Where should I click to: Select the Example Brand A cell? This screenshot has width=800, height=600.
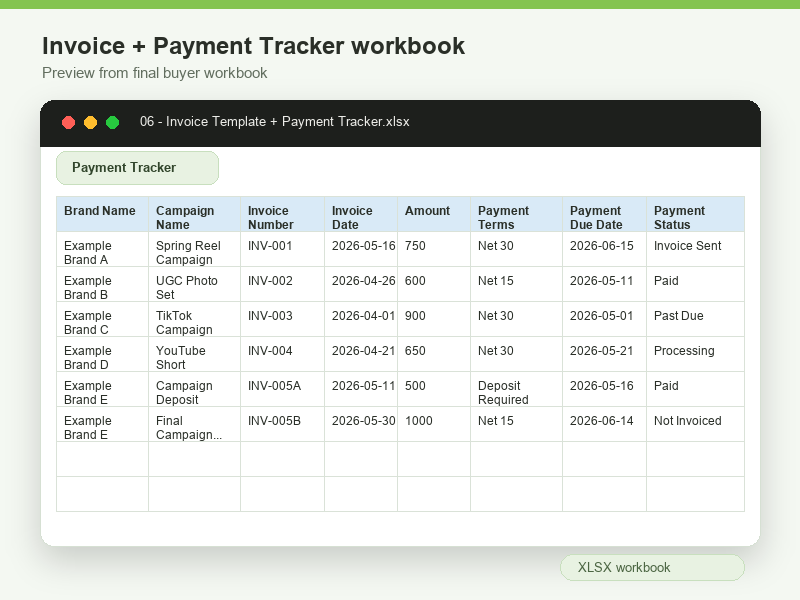click(x=103, y=249)
